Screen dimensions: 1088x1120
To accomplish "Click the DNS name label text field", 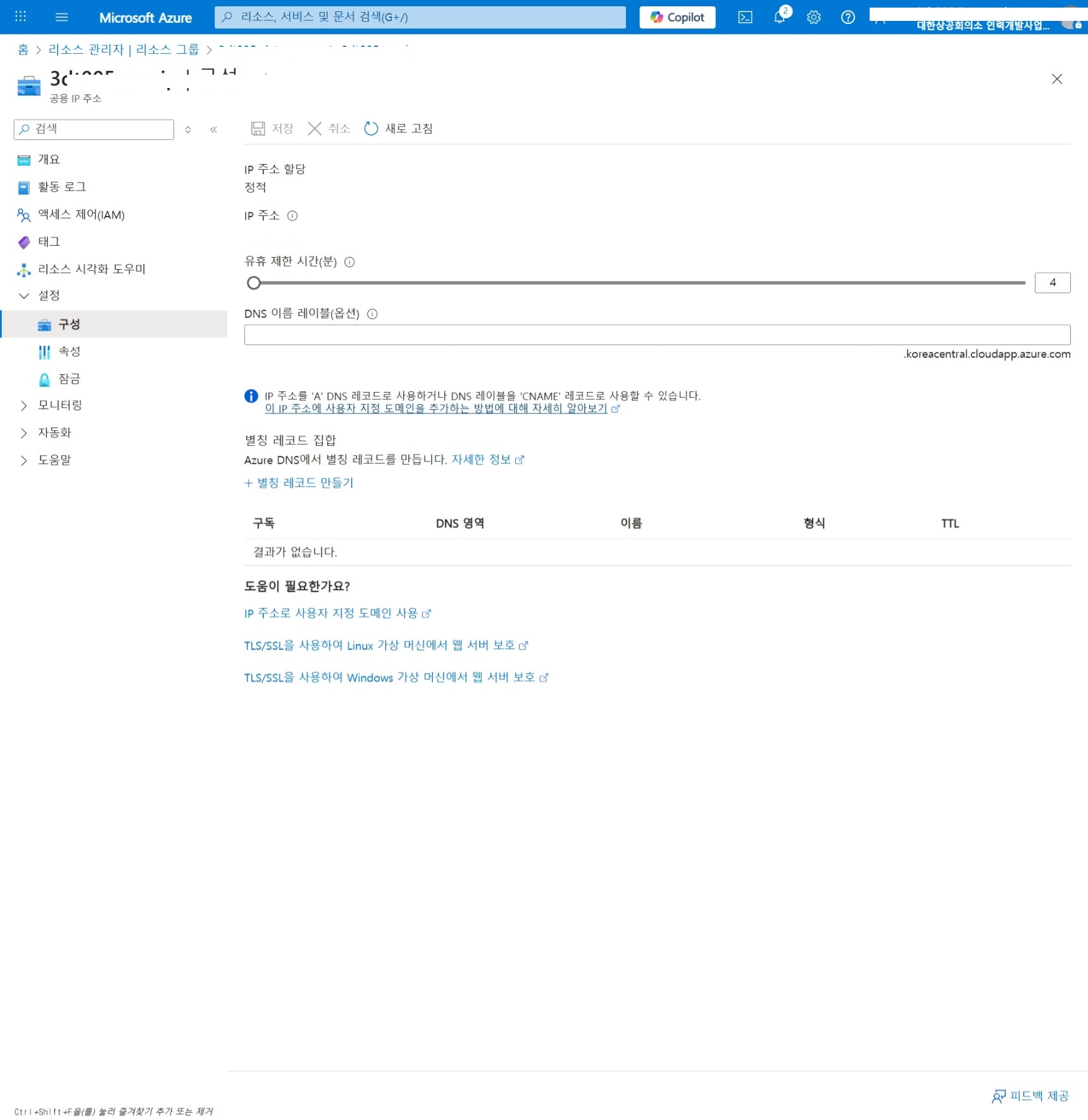I will (x=657, y=335).
